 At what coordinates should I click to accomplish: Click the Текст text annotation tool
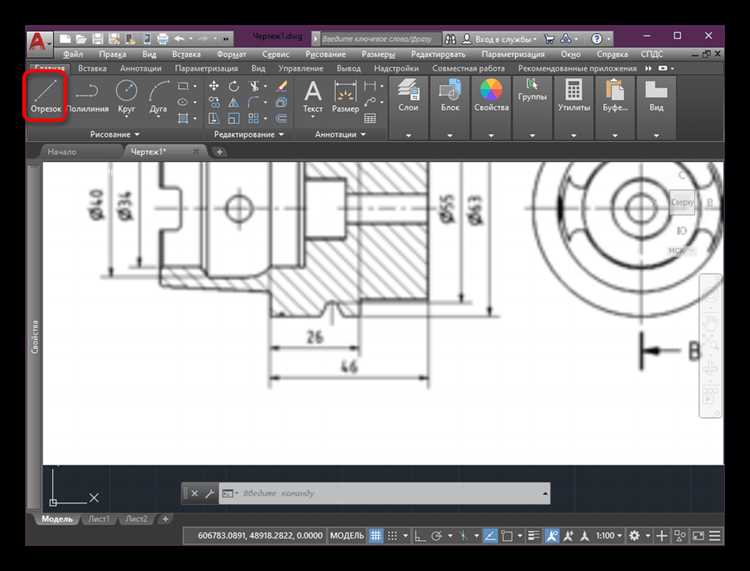[x=313, y=96]
